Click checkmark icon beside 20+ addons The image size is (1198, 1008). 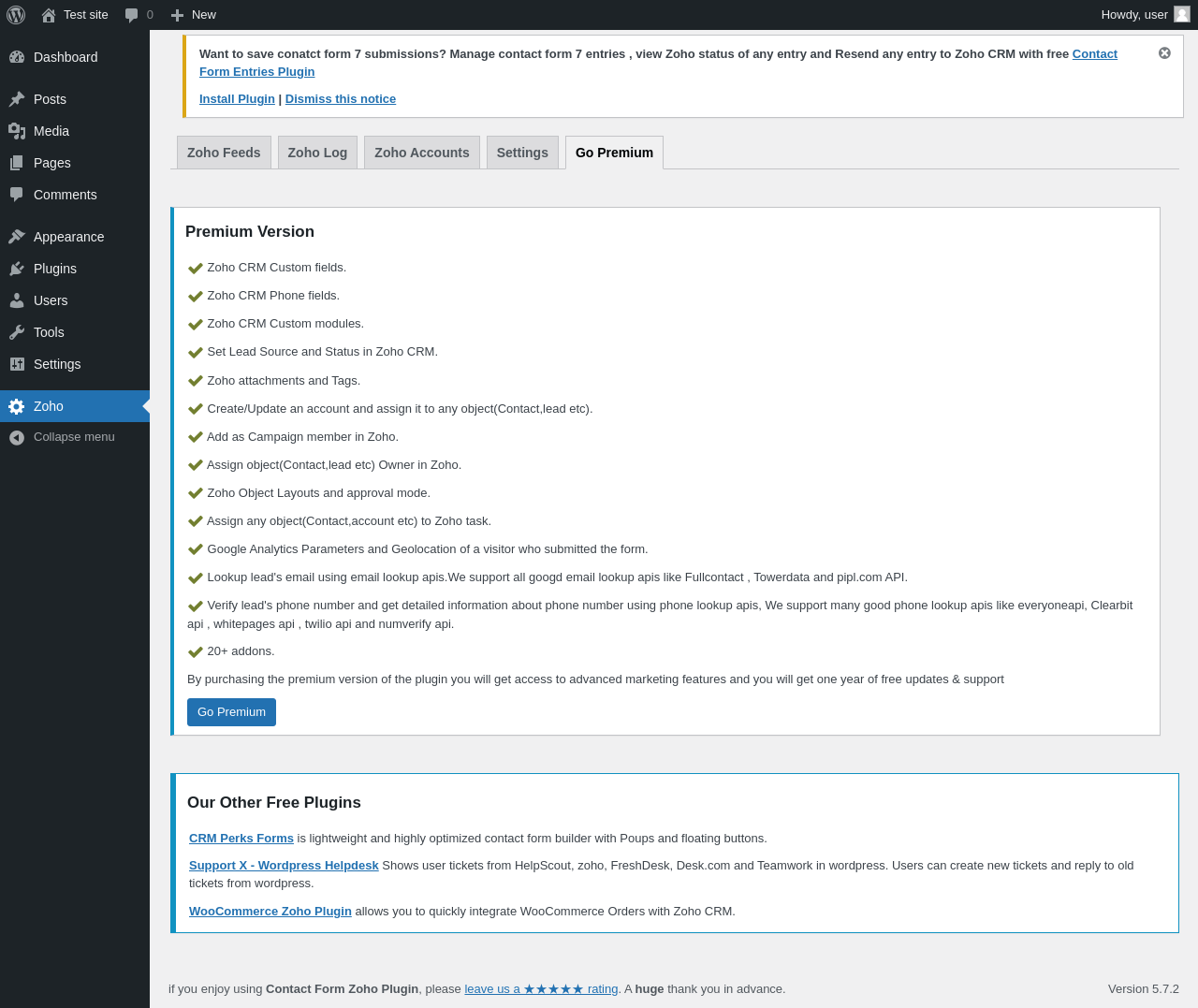(196, 652)
